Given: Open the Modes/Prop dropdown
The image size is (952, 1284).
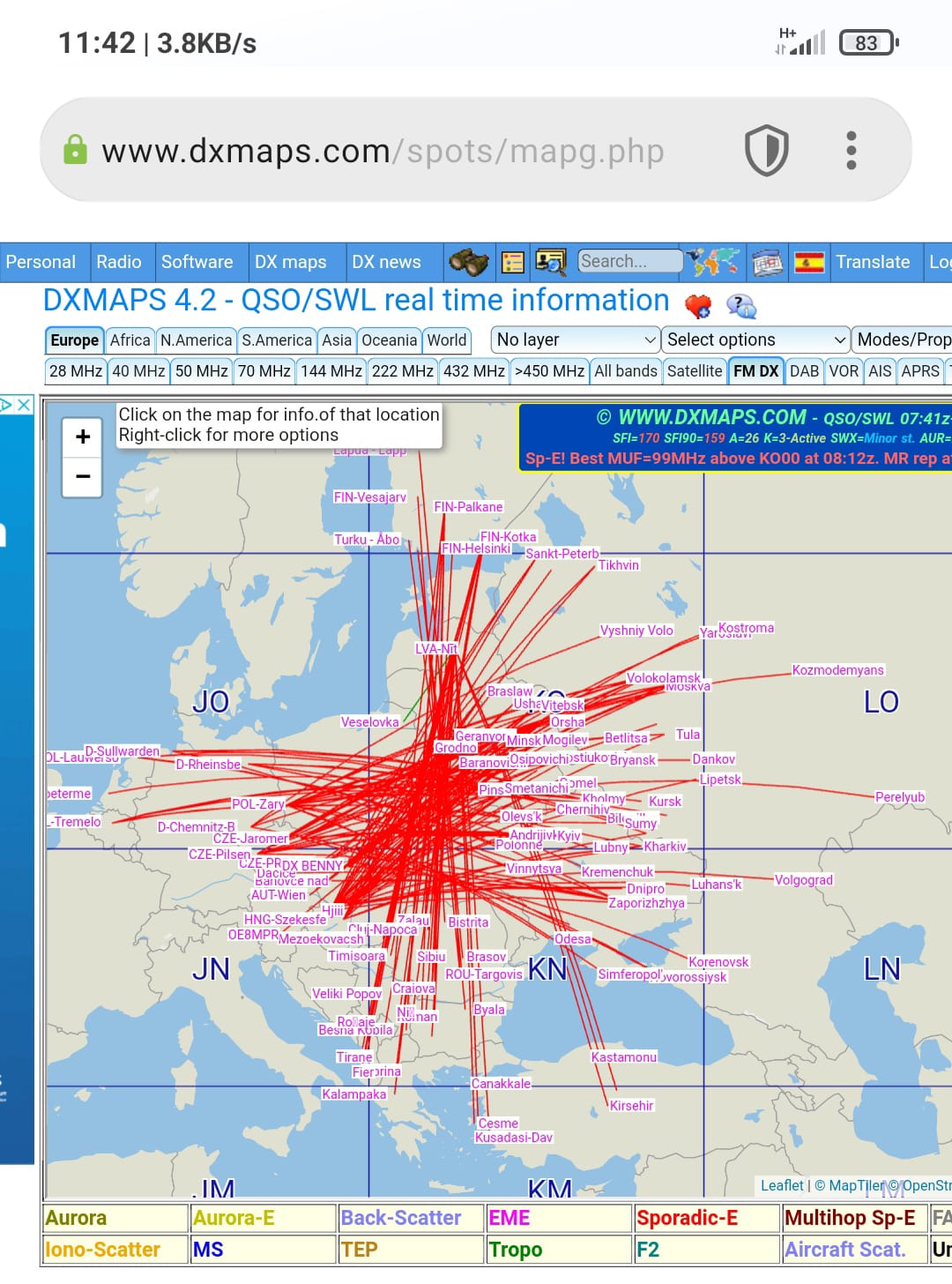Looking at the screenshot, I should coord(903,340).
